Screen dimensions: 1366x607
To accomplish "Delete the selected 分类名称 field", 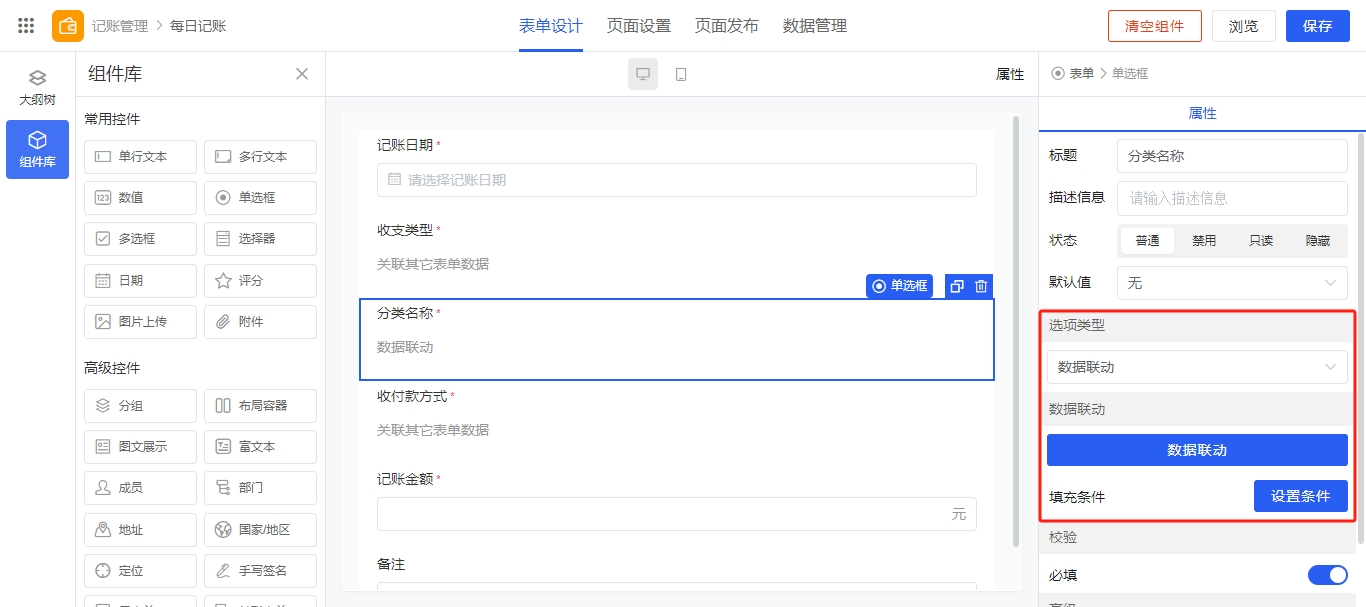I will click(x=981, y=286).
